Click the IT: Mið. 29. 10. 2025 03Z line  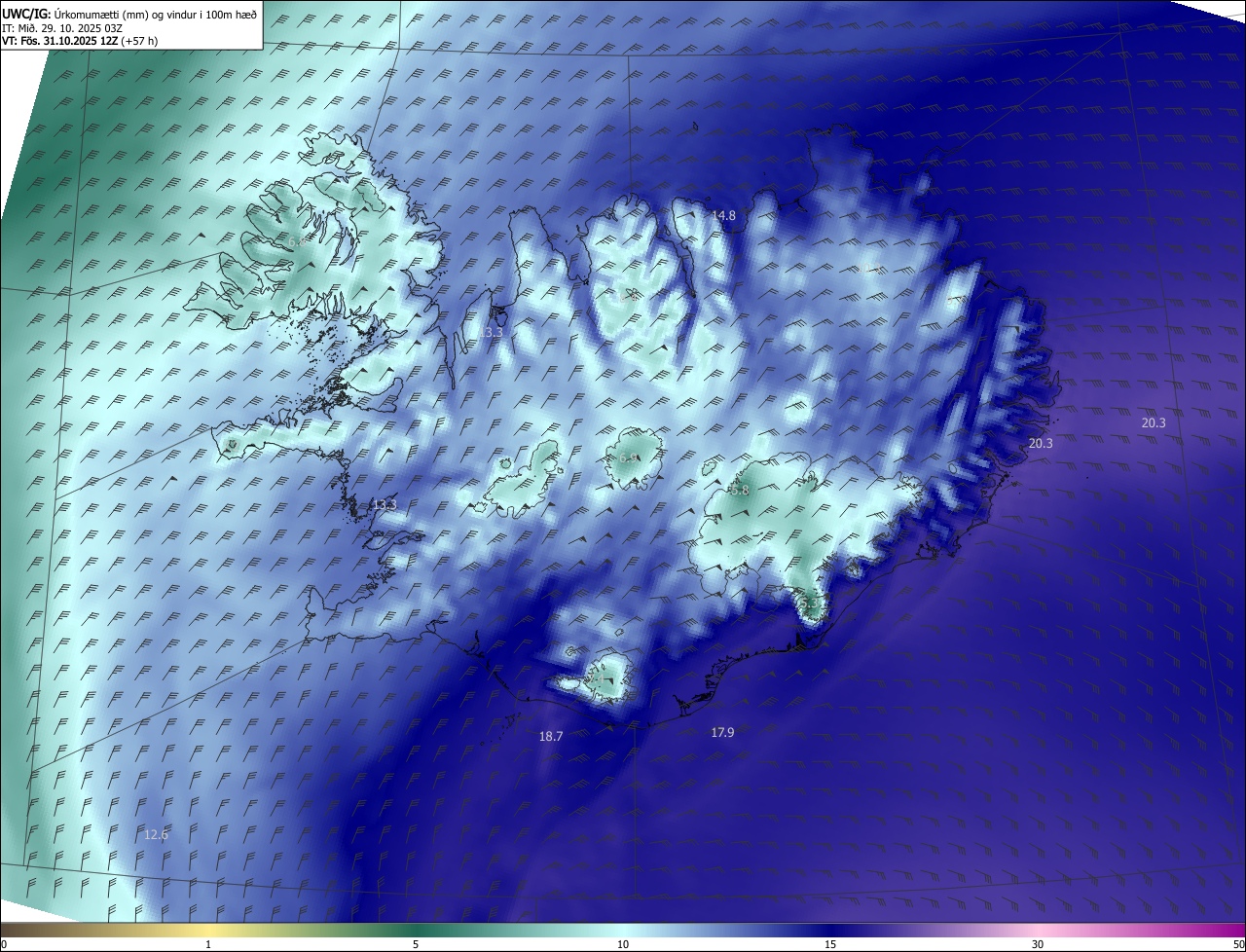(x=62, y=28)
